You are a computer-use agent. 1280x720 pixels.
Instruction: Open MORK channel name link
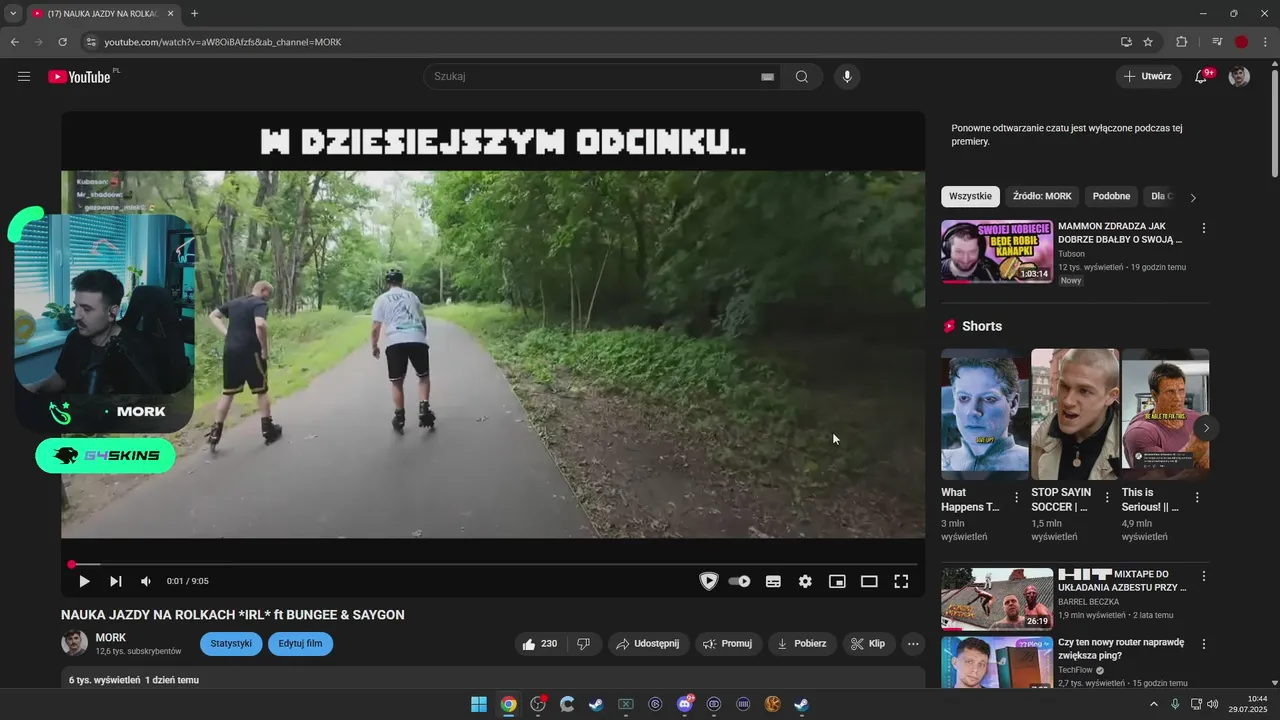coord(111,638)
